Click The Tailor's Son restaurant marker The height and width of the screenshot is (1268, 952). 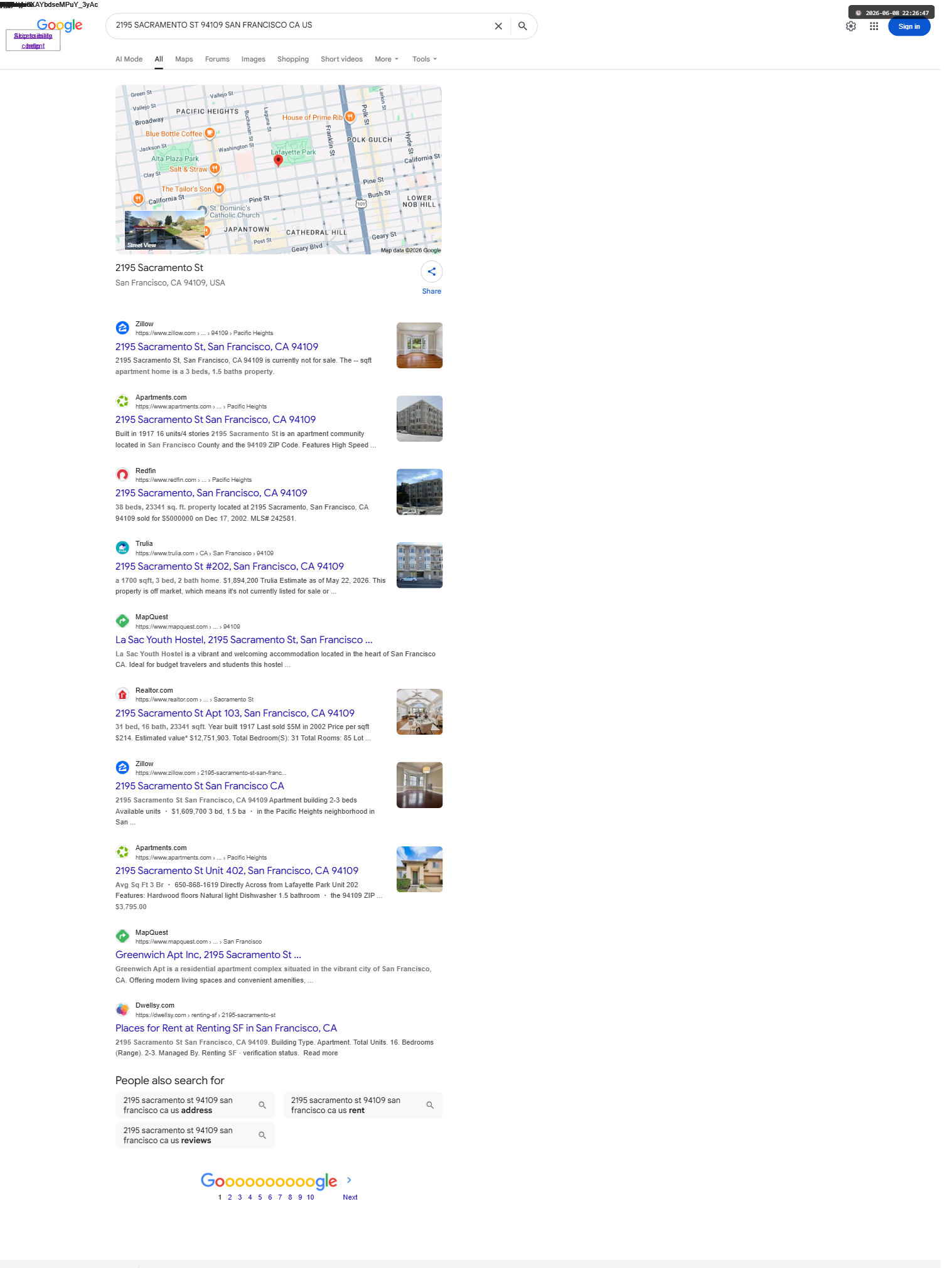(219, 188)
